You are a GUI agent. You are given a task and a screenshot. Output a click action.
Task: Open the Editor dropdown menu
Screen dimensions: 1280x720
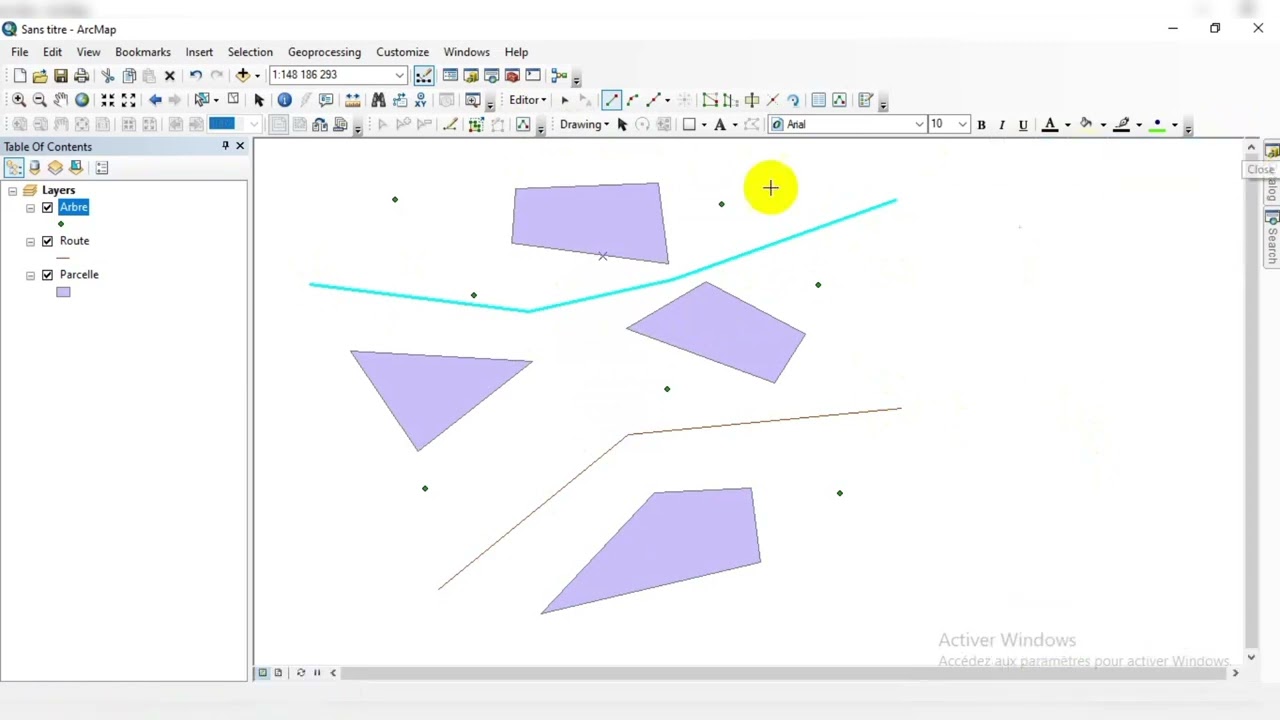point(527,100)
